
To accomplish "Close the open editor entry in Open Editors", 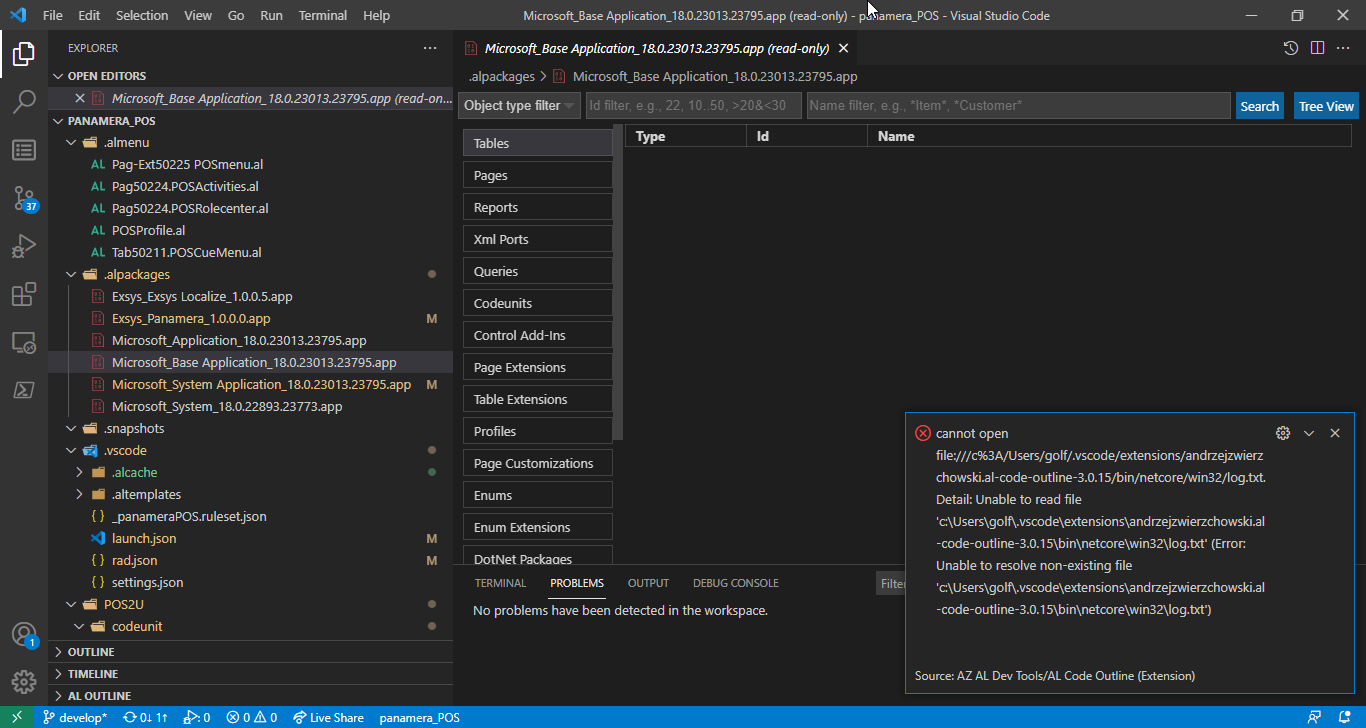I will (80, 98).
